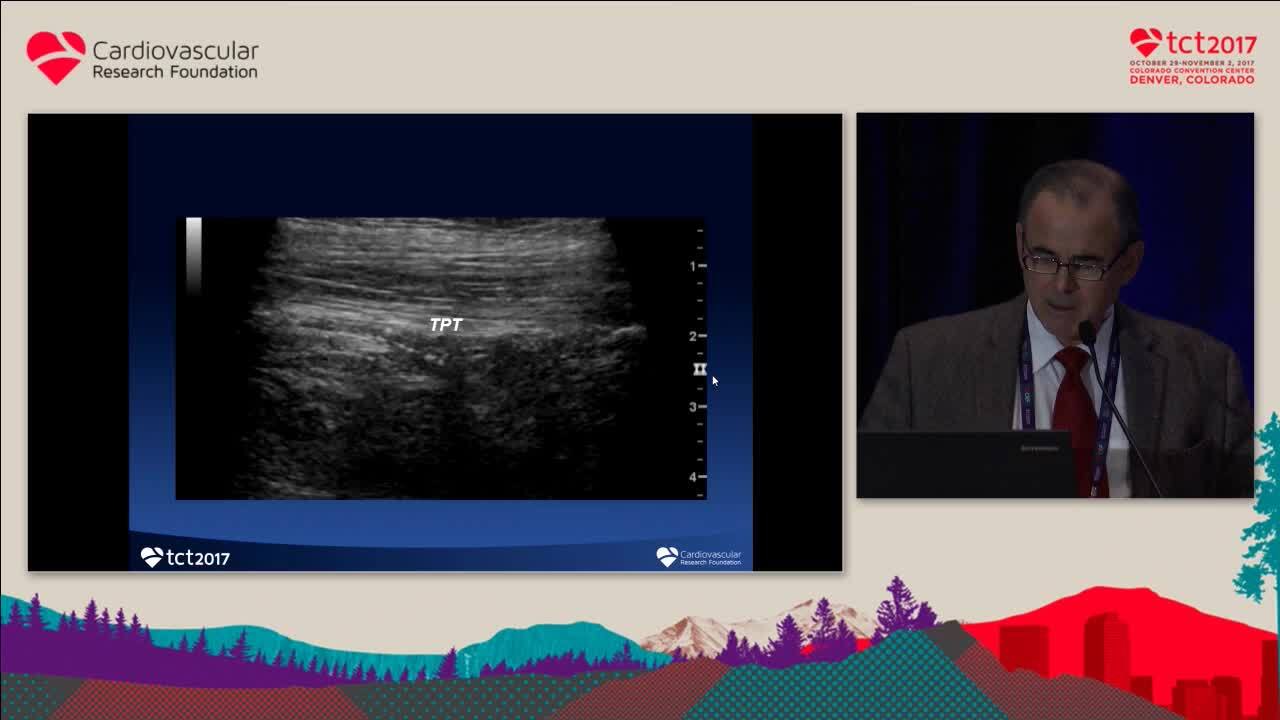The image size is (1280, 720).
Task: Click the snowy mountain peak illustration
Action: tap(700, 630)
